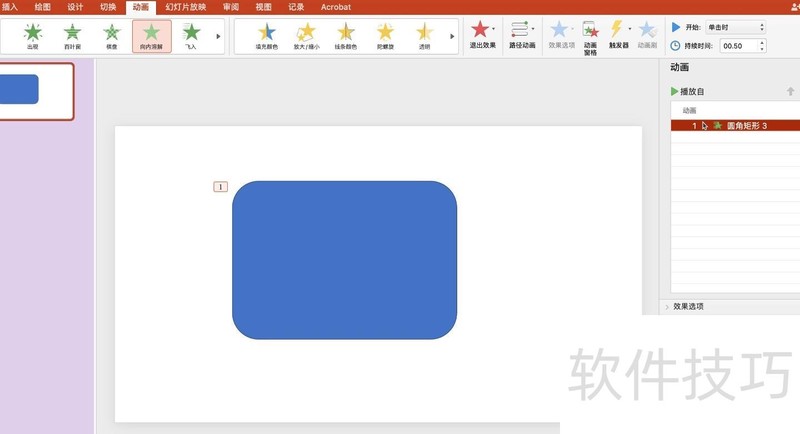Select the 陀螺旋 emphasis animation

385,36
